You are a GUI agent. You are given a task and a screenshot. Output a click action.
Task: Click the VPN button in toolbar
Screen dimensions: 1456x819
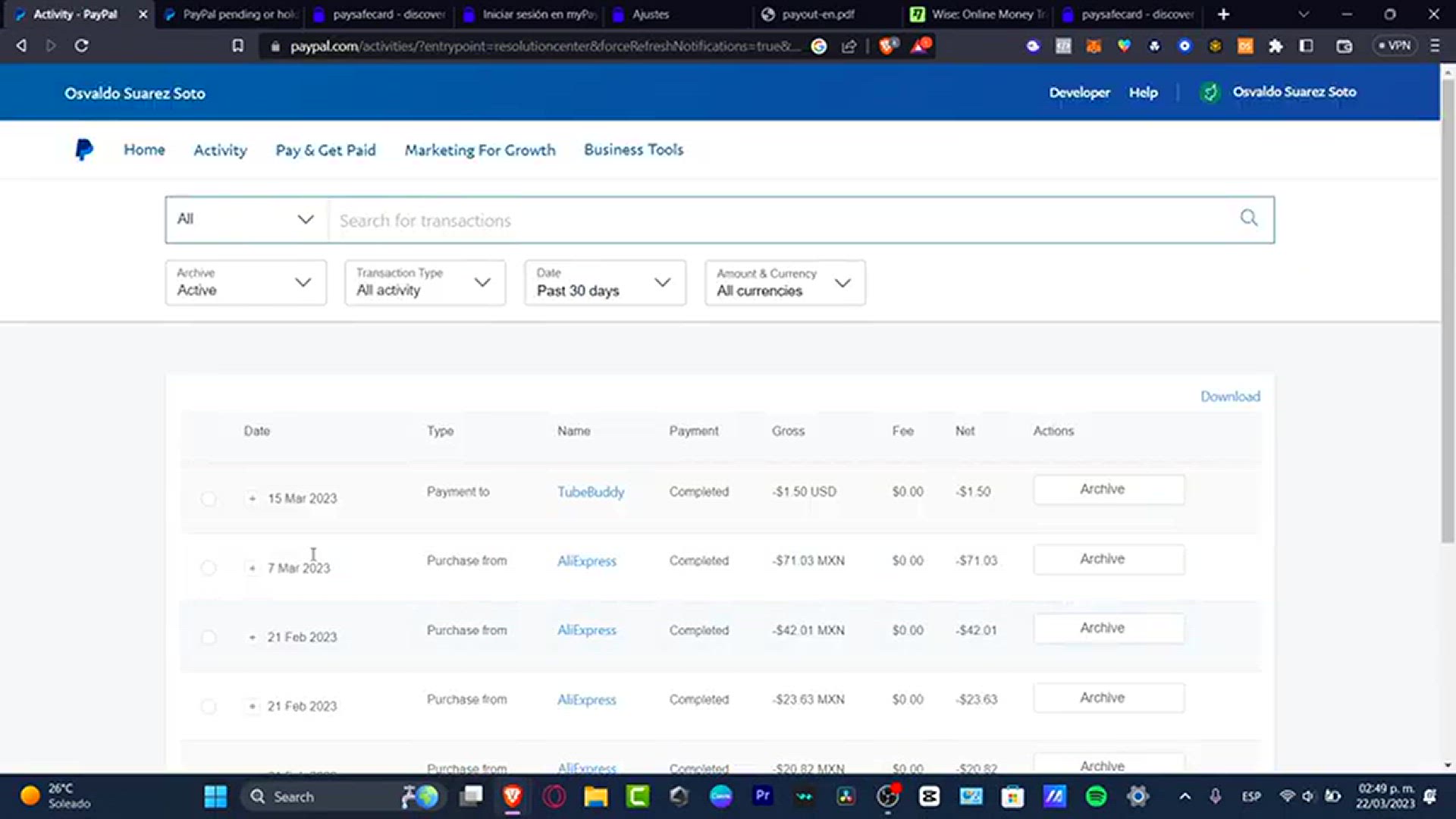(1394, 45)
